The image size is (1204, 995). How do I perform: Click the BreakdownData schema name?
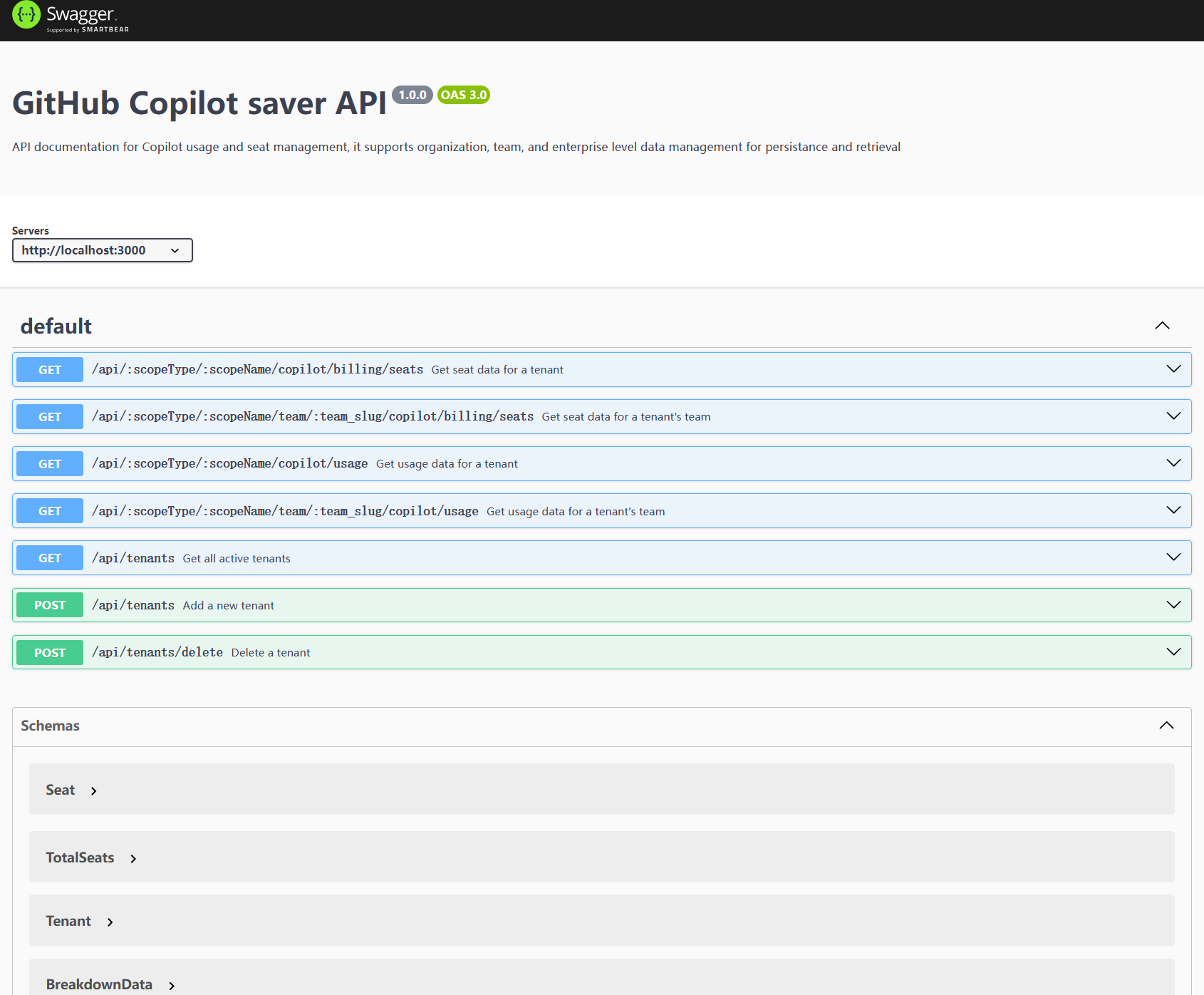pos(99,984)
